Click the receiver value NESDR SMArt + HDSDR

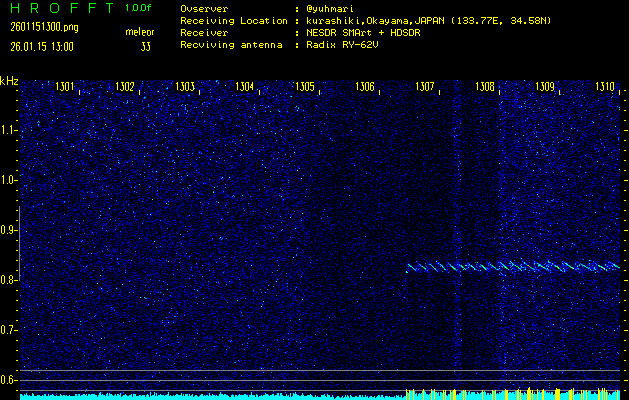363,33
